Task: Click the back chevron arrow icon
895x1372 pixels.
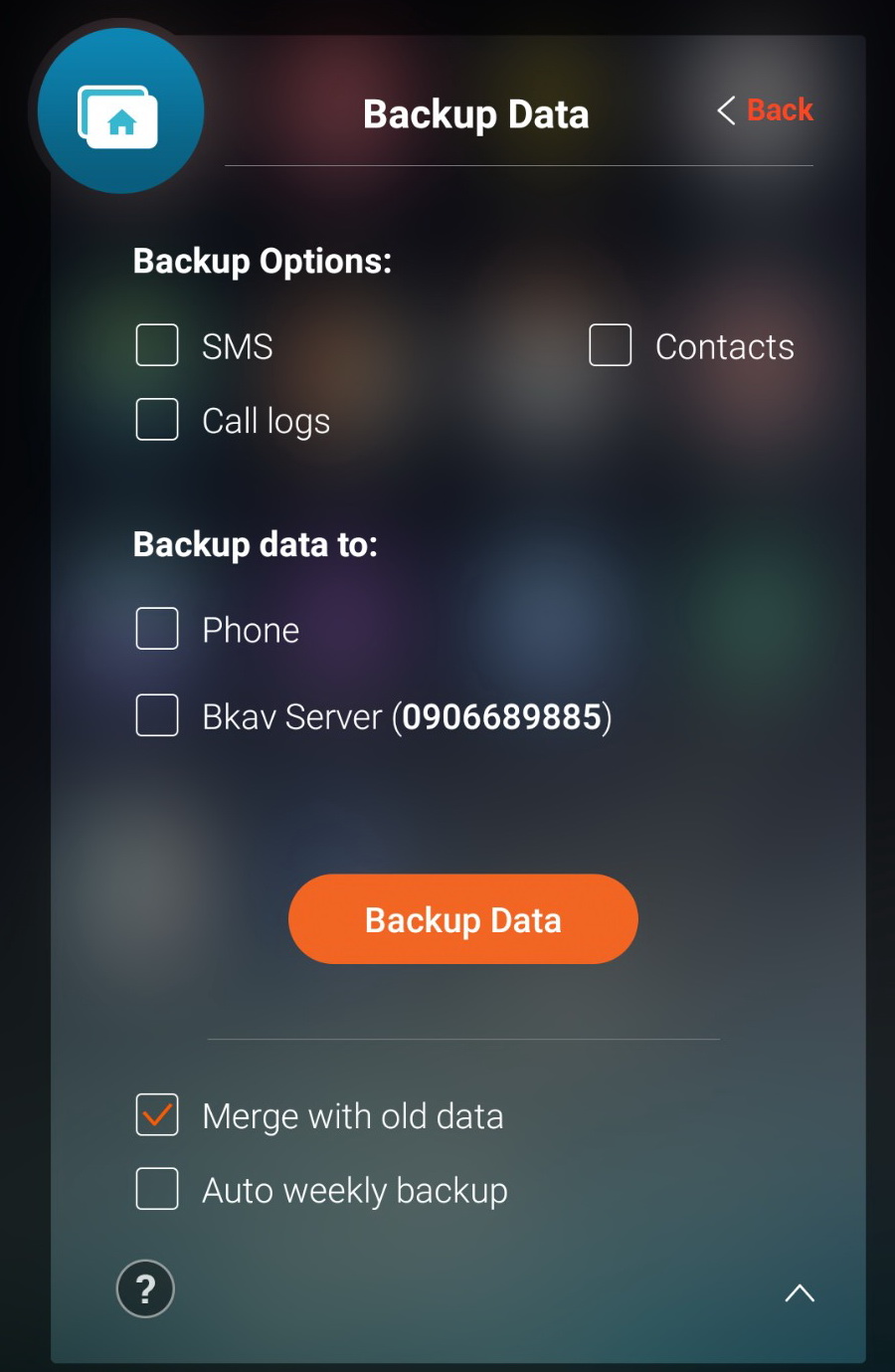Action: (726, 110)
